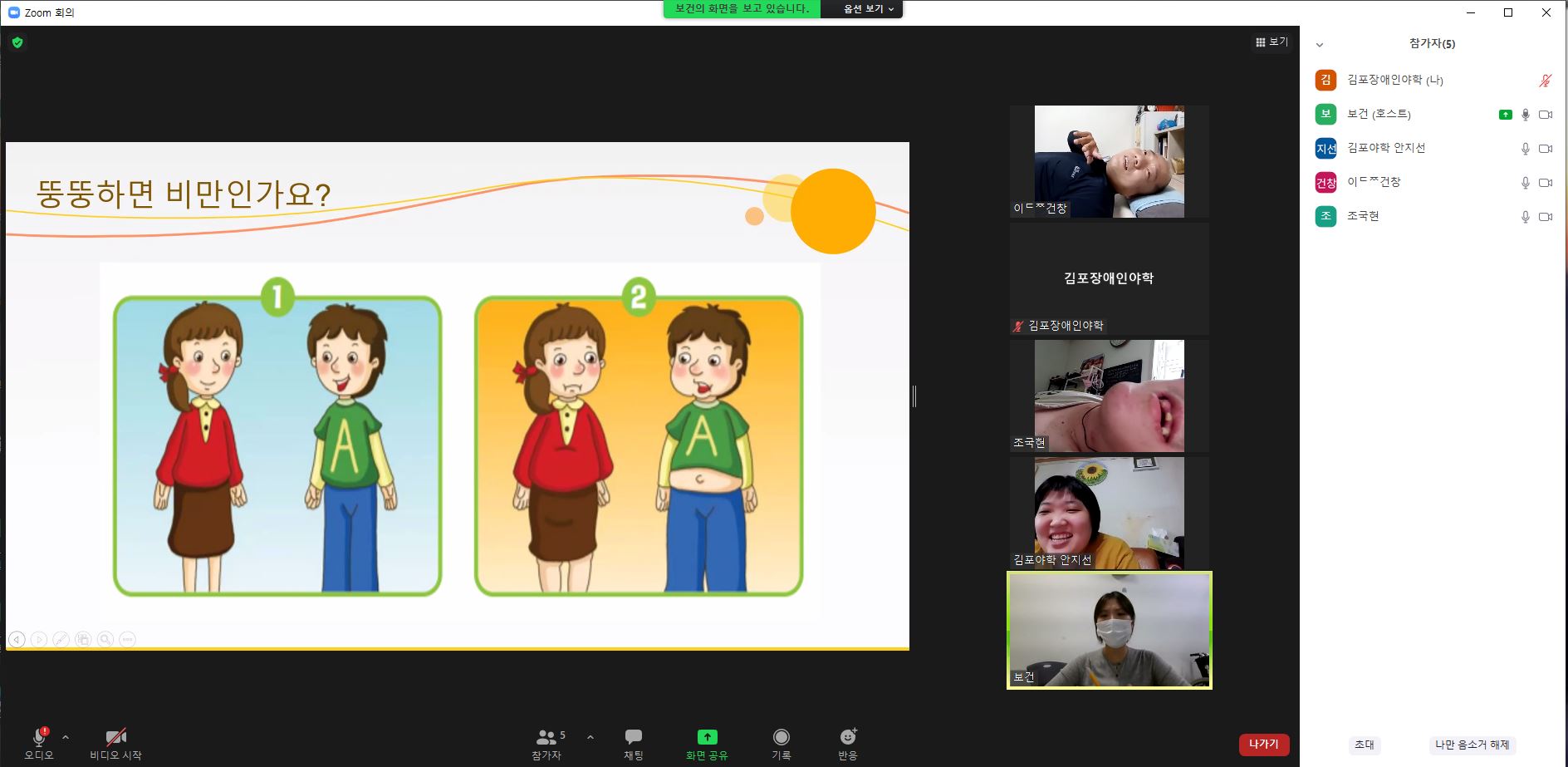Click the screen-share indicator beside 보건 (호스트)
The width and height of the screenshot is (1568, 767).
[1505, 115]
